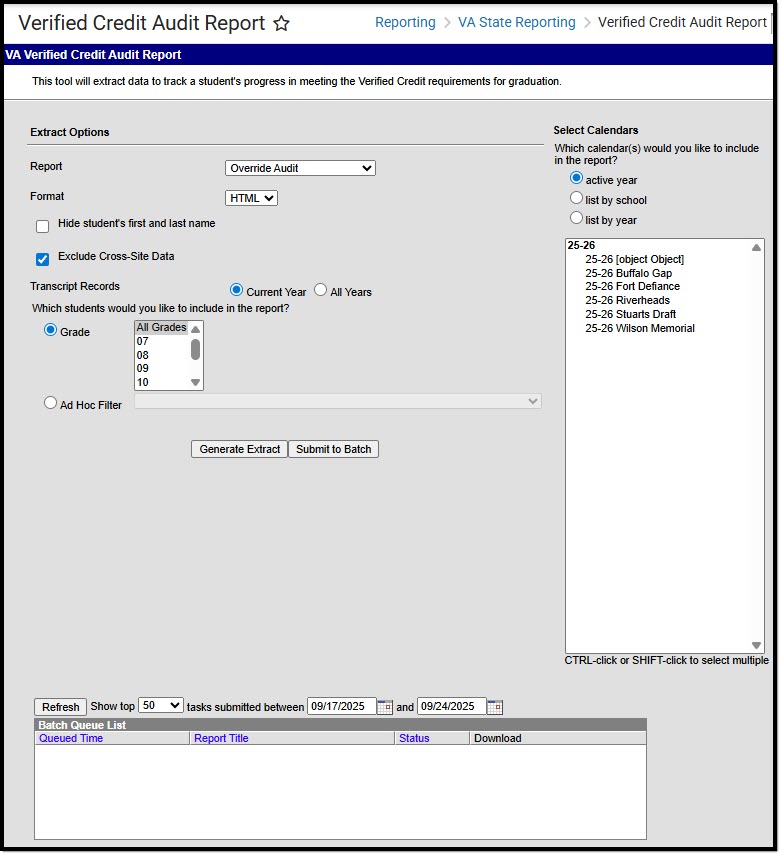The height and width of the screenshot is (855, 781).
Task: Open the Show top 50 dropdown
Action: point(161,706)
